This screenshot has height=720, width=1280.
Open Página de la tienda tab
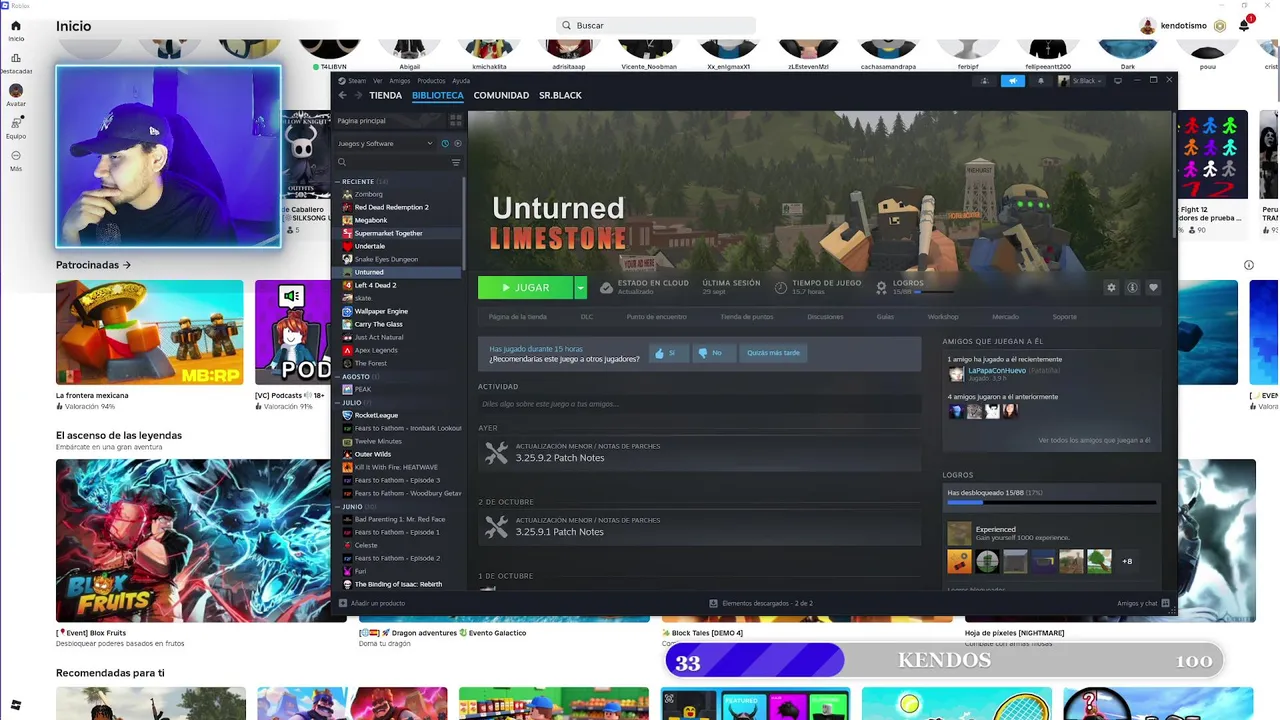[x=517, y=317]
